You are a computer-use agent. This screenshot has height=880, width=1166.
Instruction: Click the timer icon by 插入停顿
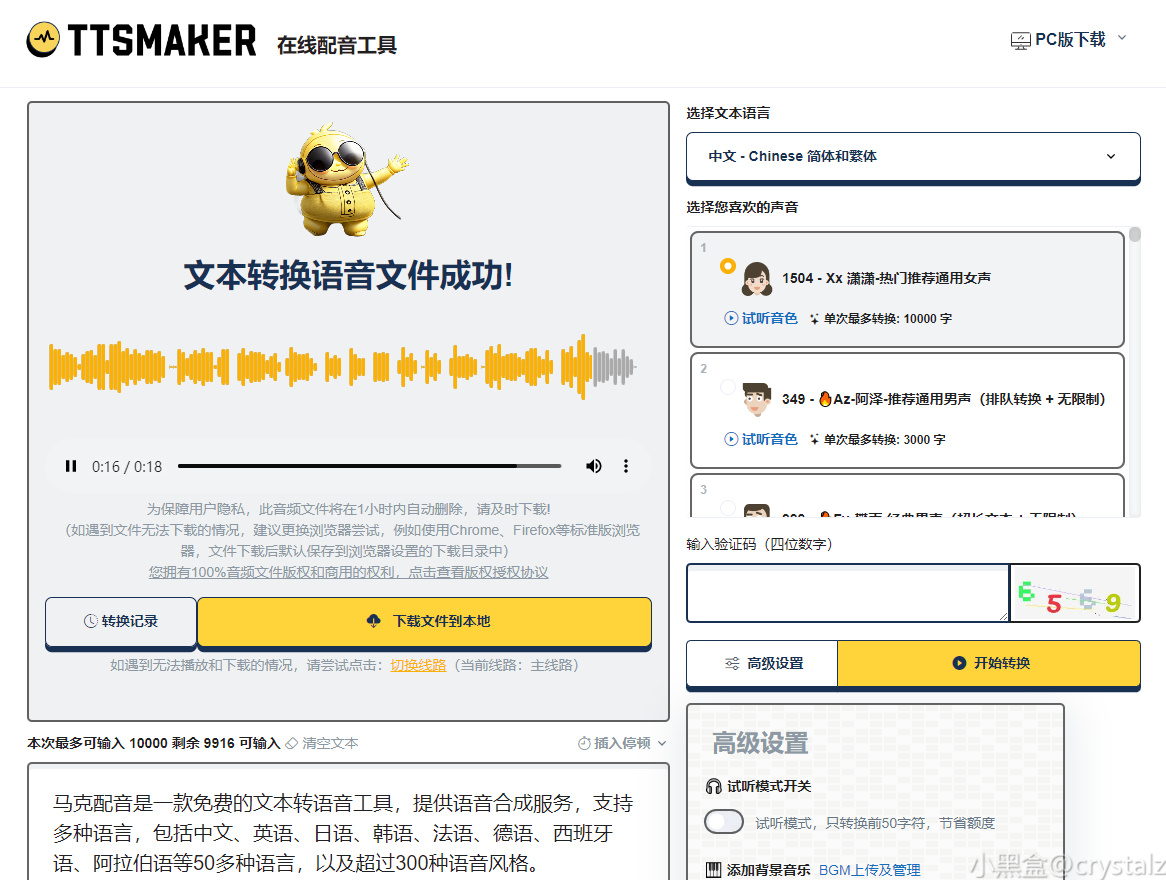coord(584,743)
